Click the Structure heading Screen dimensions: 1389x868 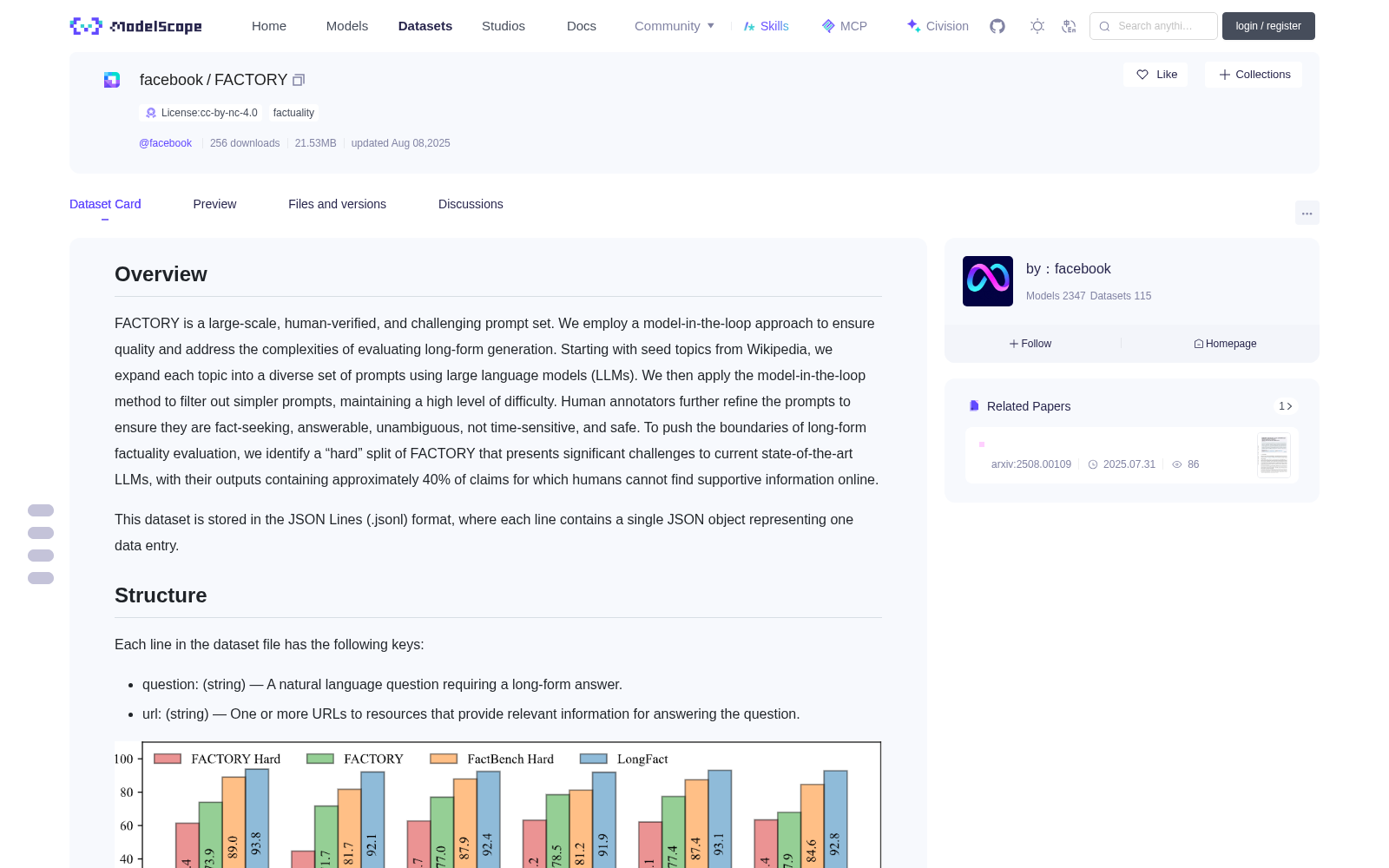coord(161,595)
